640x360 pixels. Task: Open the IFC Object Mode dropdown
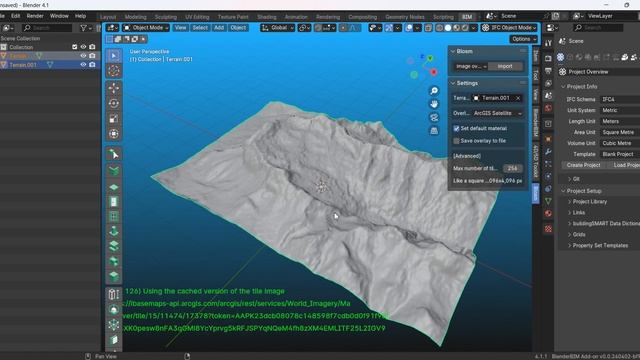click(x=509, y=28)
